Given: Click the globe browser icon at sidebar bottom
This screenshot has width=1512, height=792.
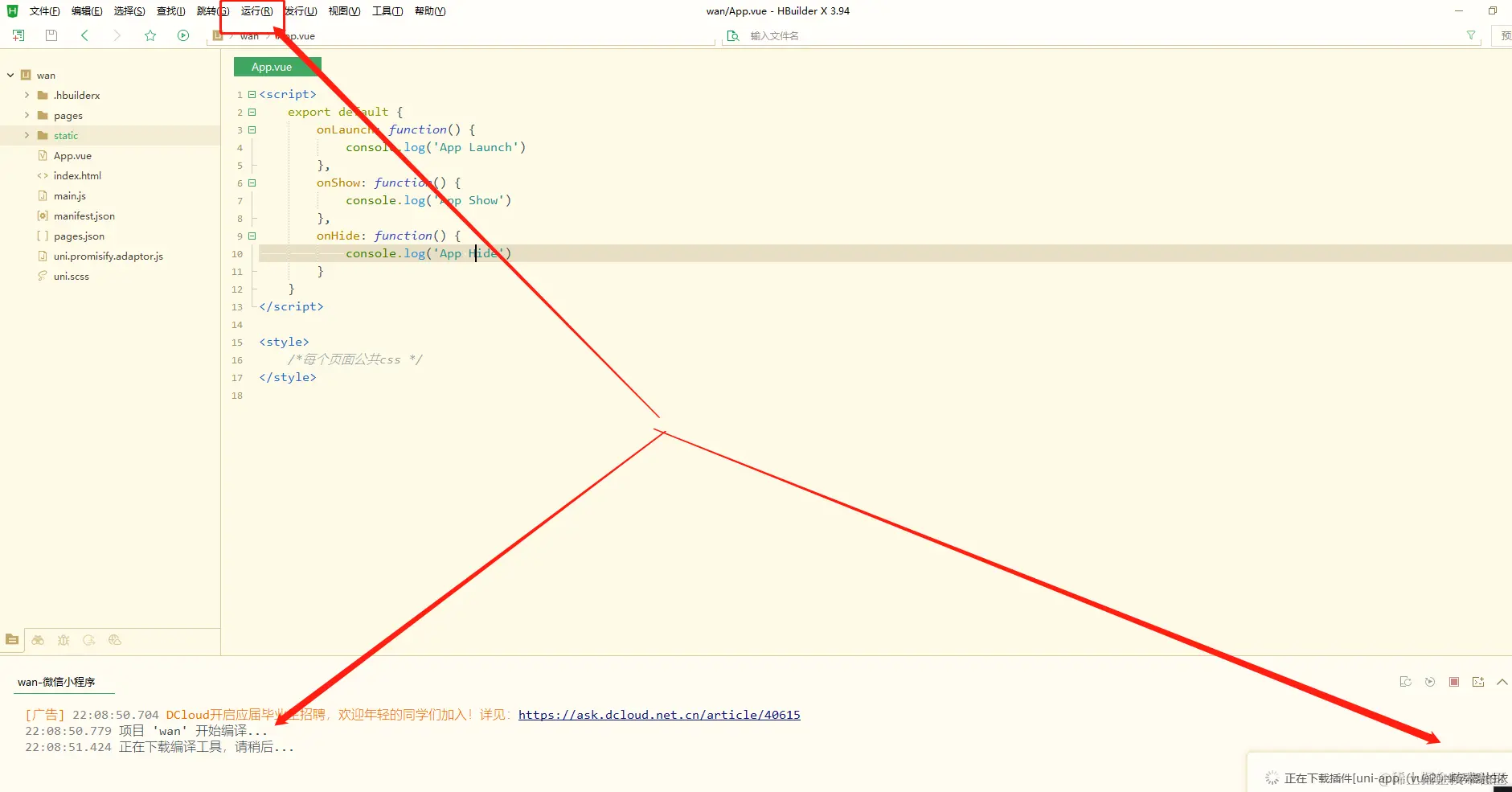Looking at the screenshot, I should click(115, 640).
